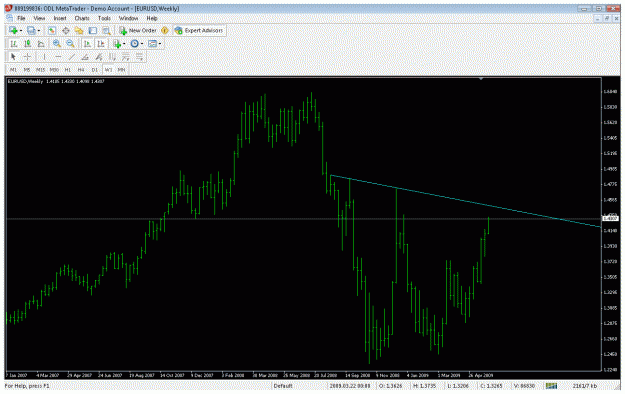Click the chart system icon left of File
Screen dimensions: 625x394
[x=9, y=18]
